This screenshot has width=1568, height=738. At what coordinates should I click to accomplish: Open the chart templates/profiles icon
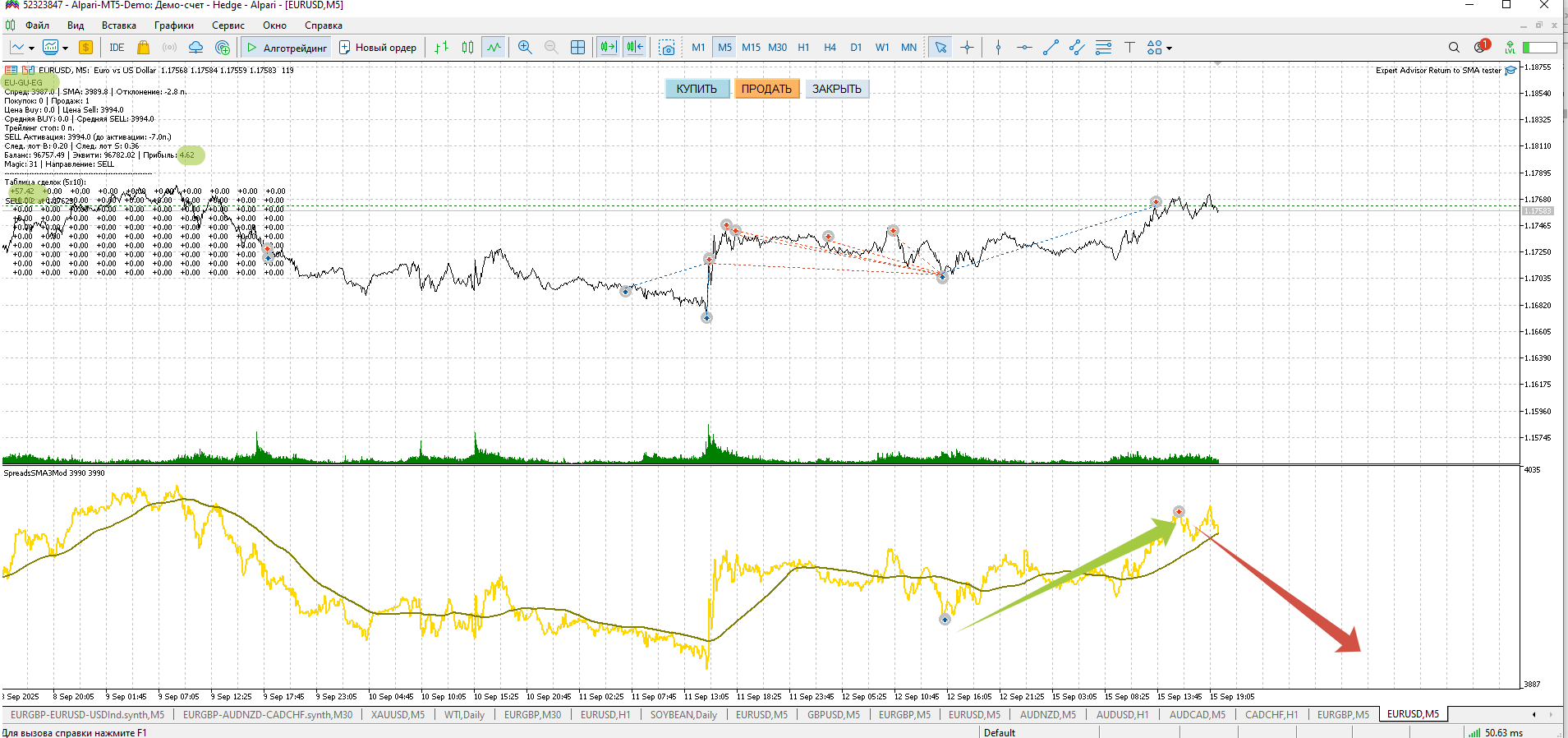pos(51,48)
